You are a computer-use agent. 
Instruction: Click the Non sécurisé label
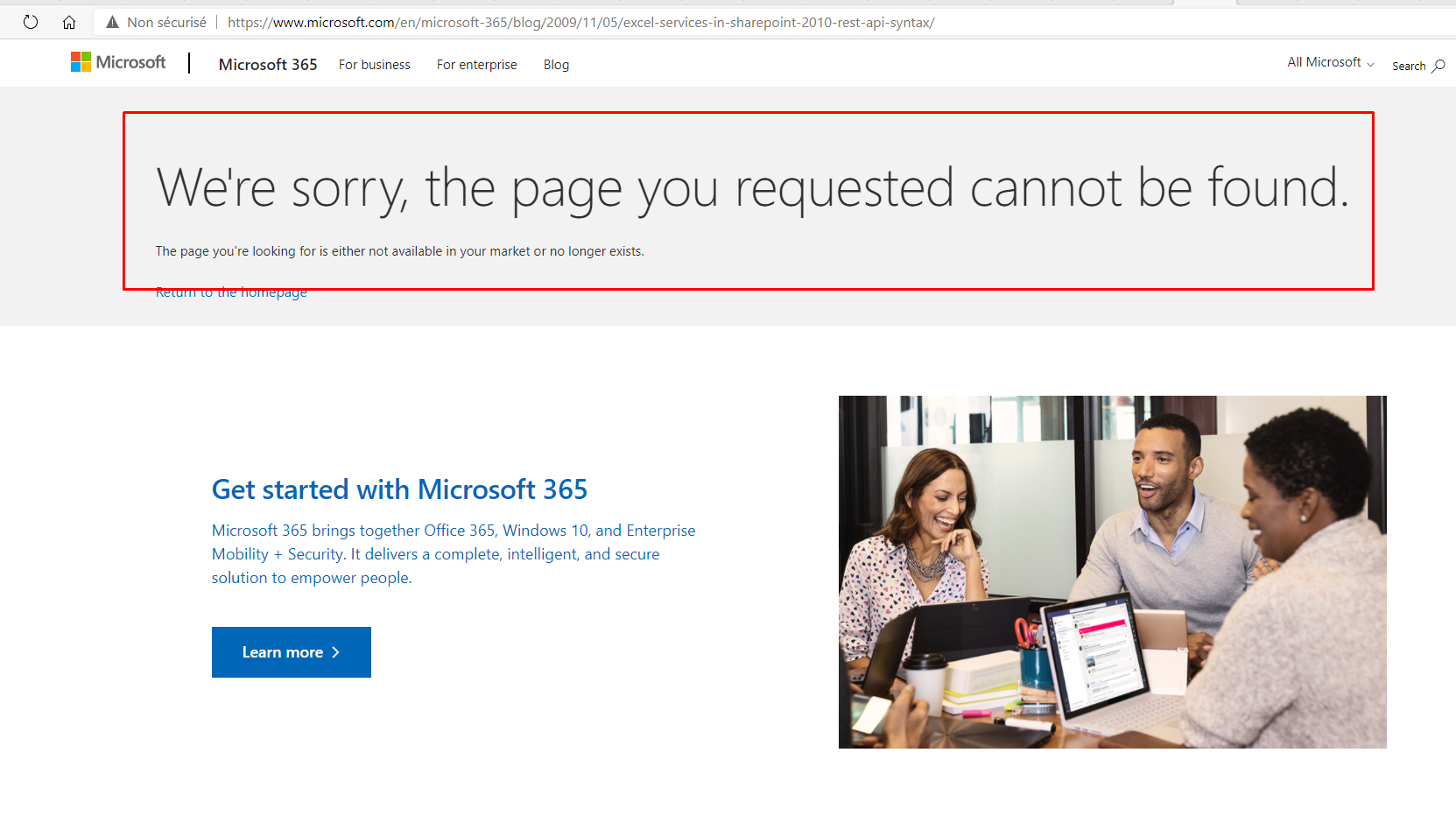[167, 22]
